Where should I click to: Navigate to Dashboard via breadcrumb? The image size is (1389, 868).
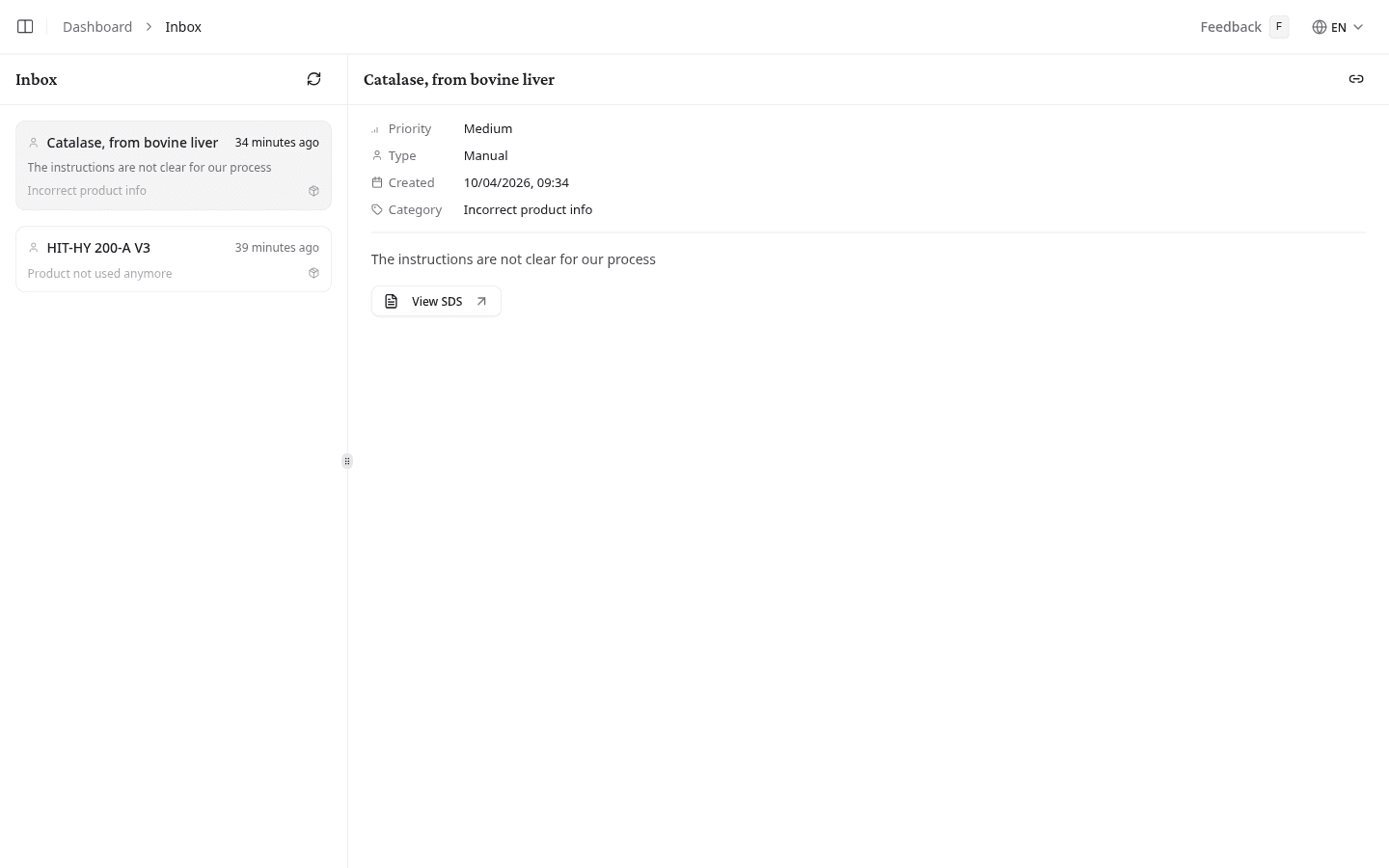pos(97,26)
